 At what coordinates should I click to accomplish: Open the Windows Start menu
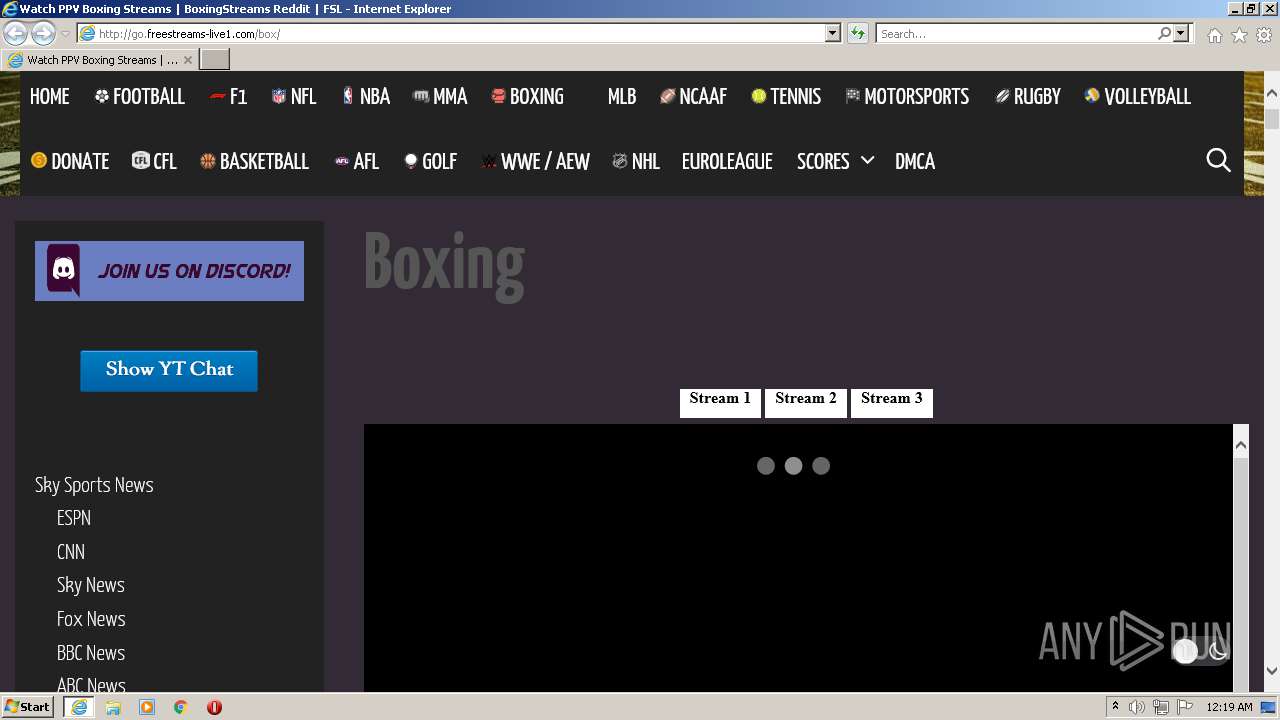(28, 707)
